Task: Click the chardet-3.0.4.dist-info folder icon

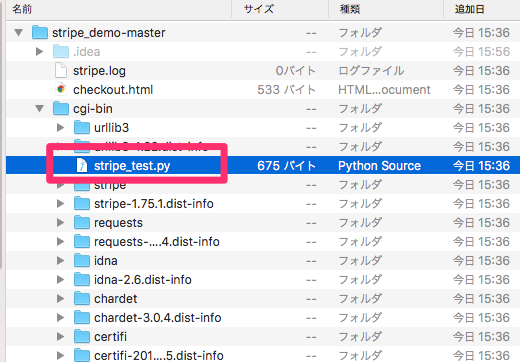Action: [82, 317]
